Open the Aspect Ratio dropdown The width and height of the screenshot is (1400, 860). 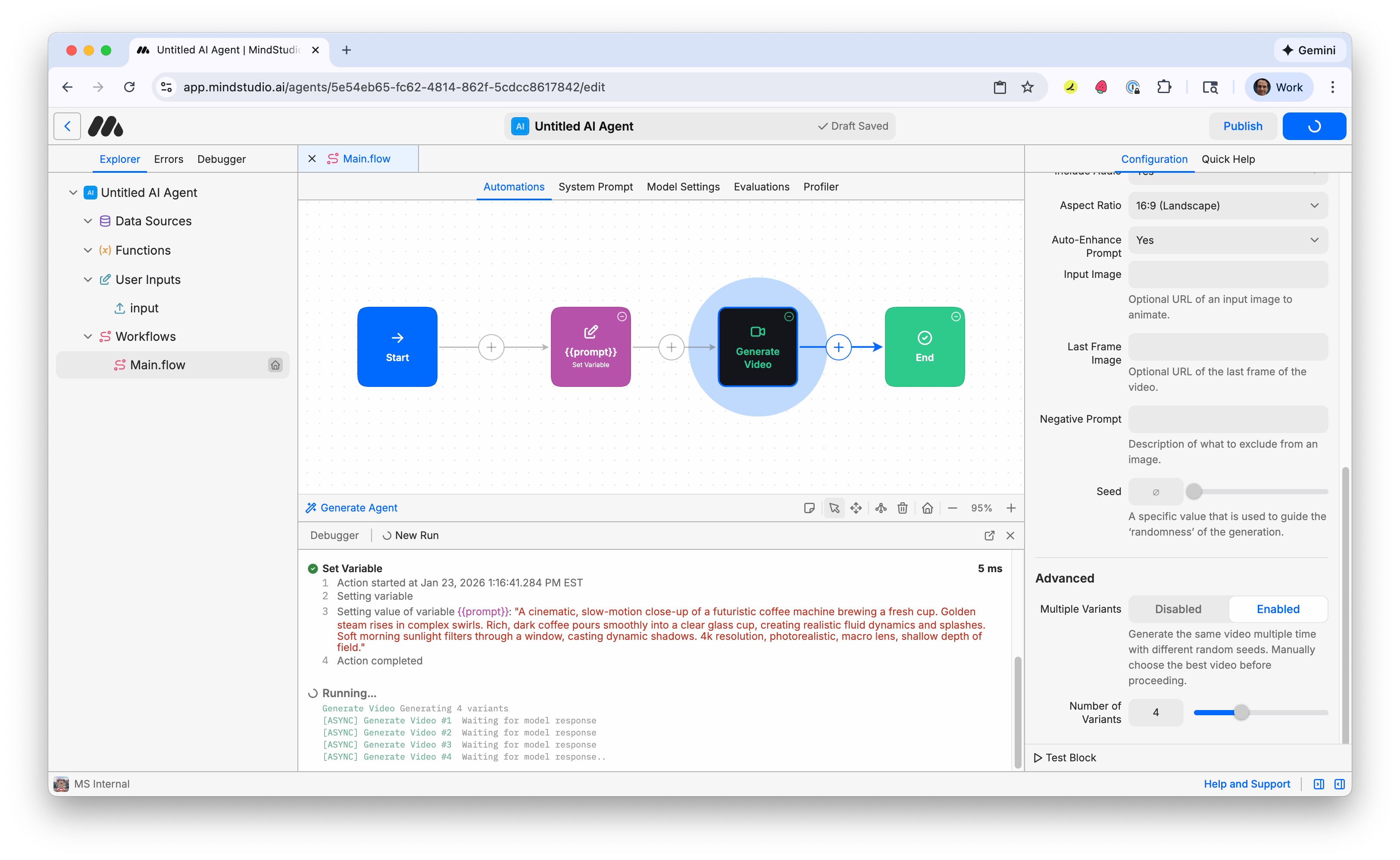tap(1228, 206)
